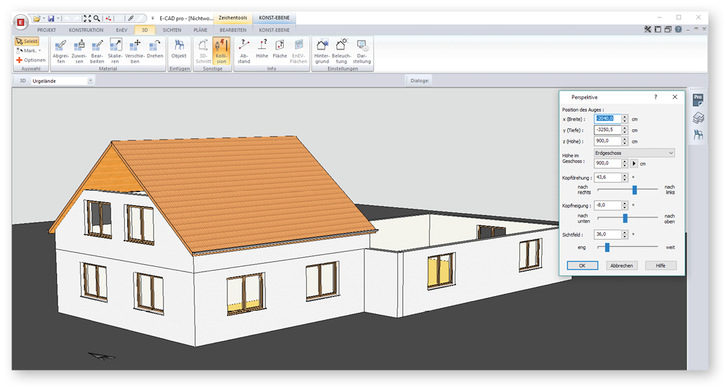Open the Hintergrund settings
The image size is (728, 390).
(322, 51)
